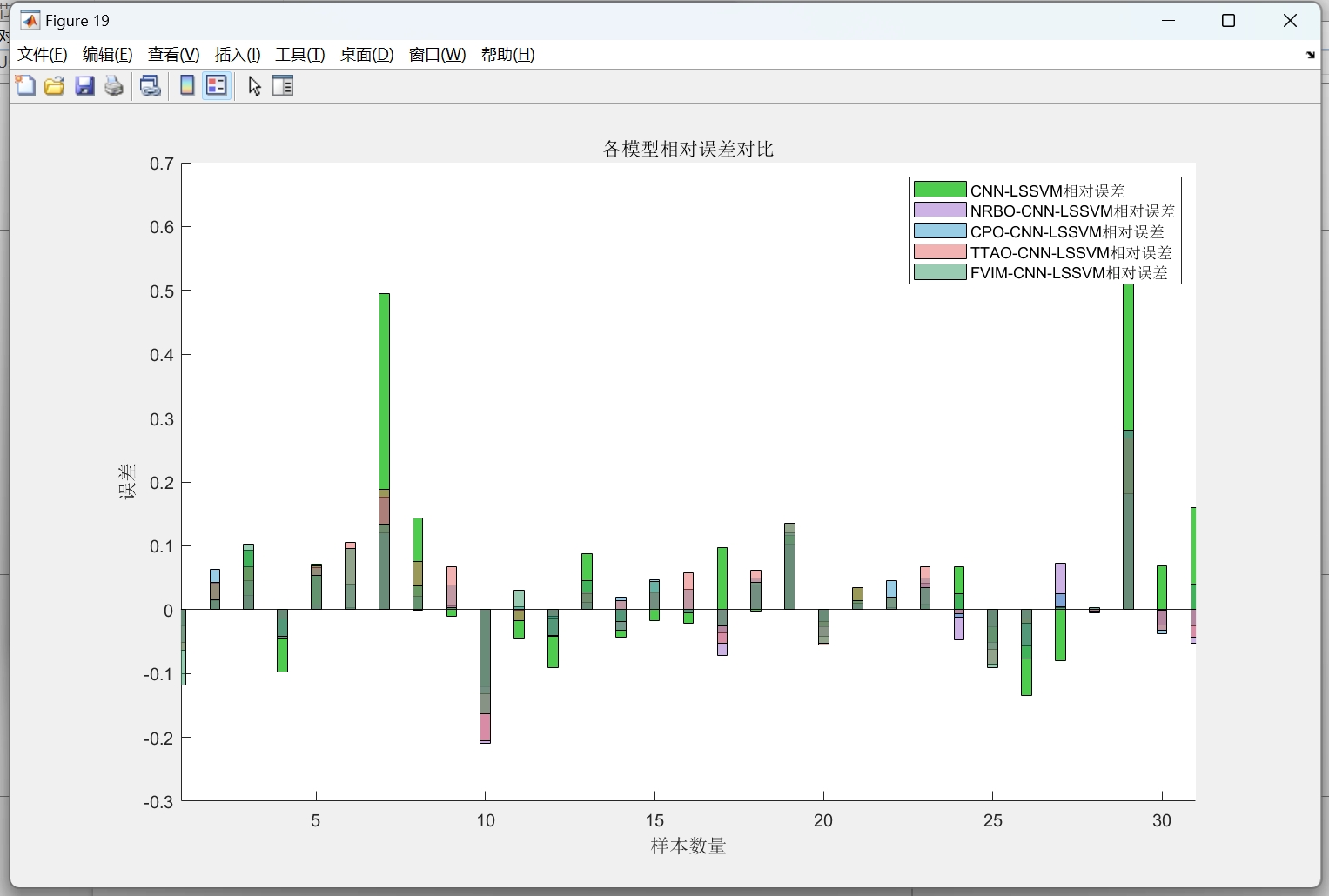Print the current figure
This screenshot has width=1329, height=896.
(x=114, y=85)
